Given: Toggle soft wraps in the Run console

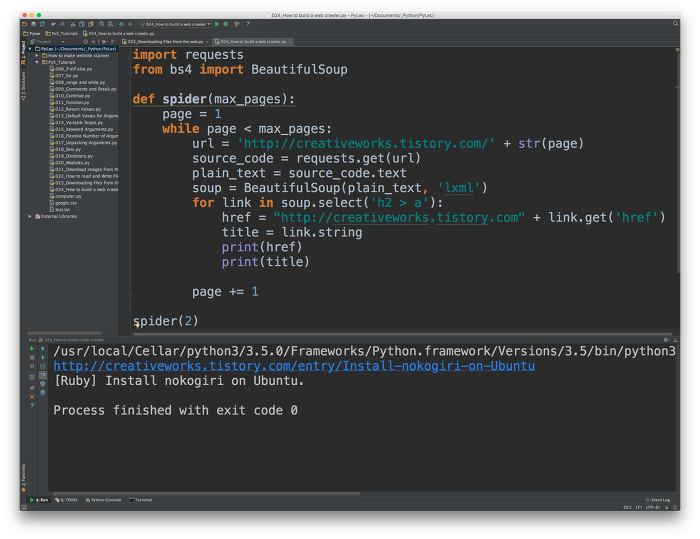Looking at the screenshot, I should click(42, 366).
